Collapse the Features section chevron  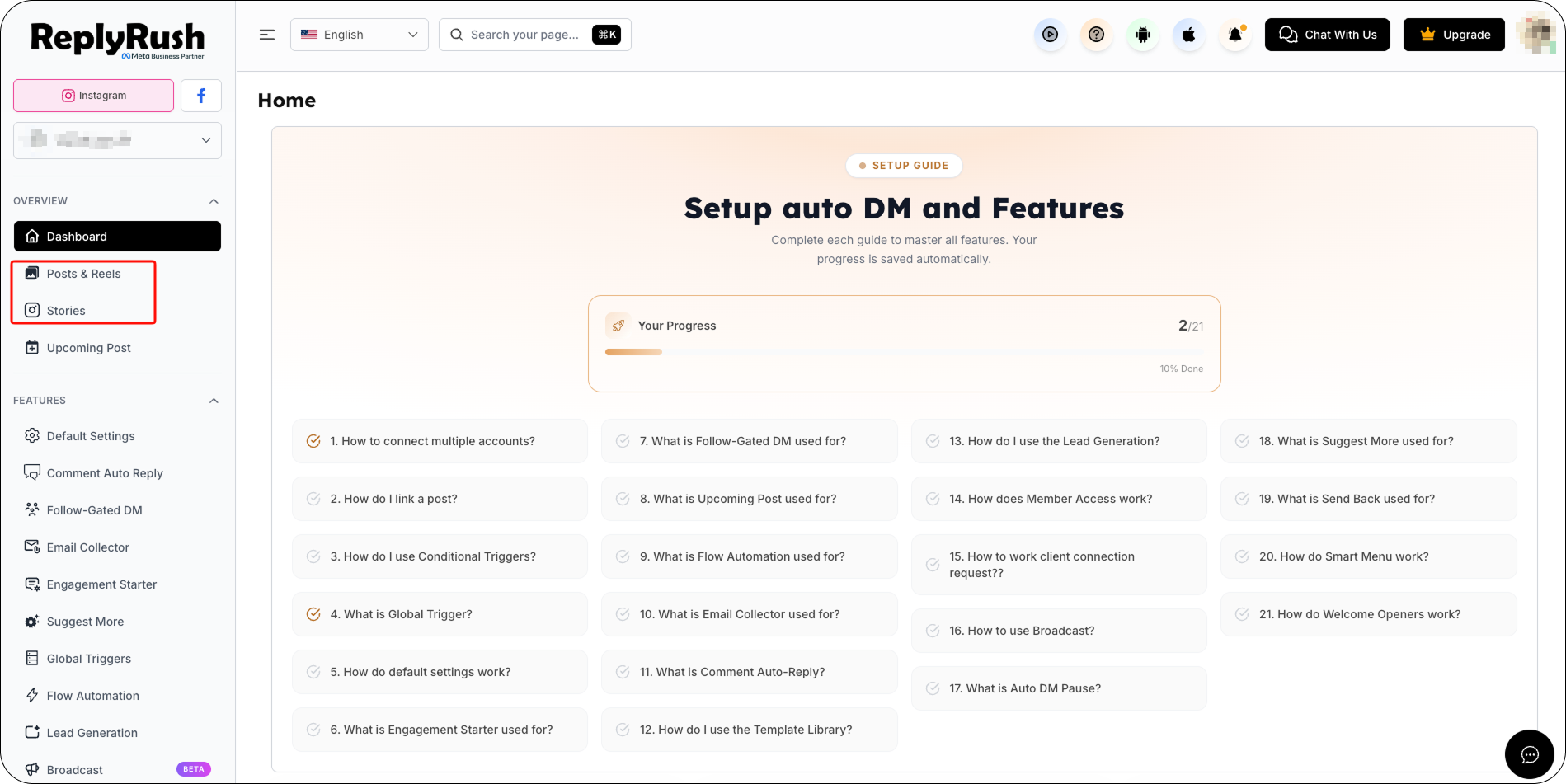tap(214, 401)
